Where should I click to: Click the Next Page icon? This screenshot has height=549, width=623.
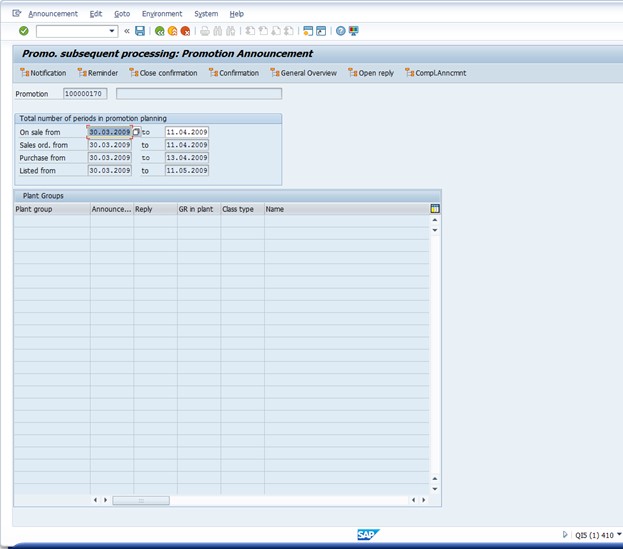(x=276, y=31)
